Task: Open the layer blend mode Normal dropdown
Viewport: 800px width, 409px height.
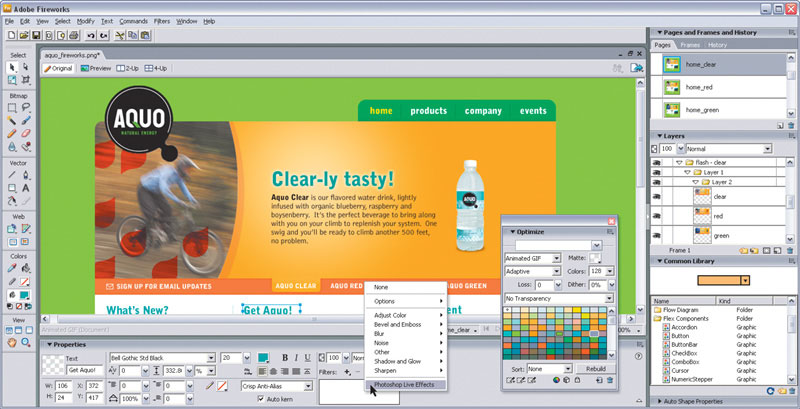Action: point(767,149)
